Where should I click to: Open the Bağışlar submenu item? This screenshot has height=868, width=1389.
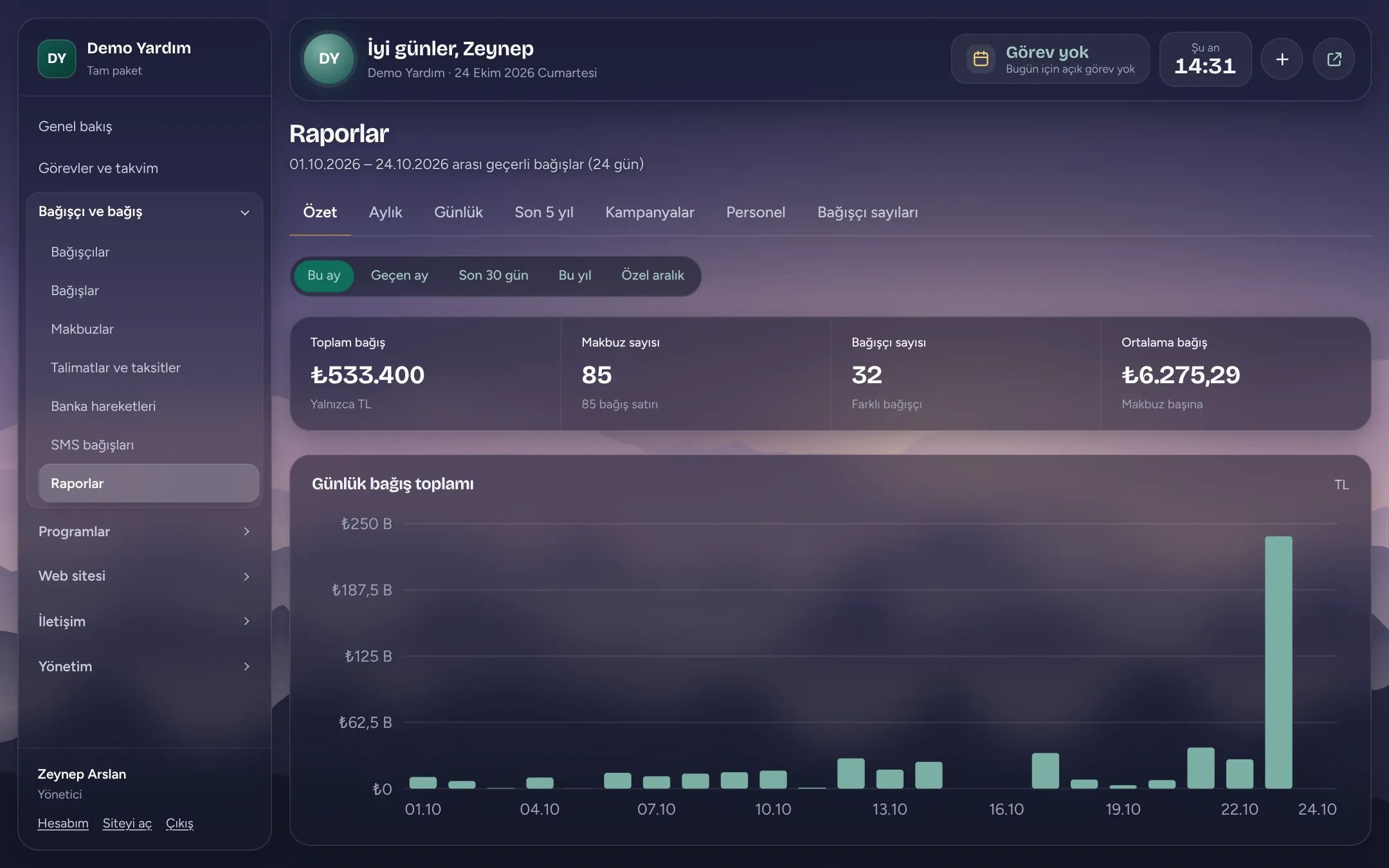click(x=149, y=291)
